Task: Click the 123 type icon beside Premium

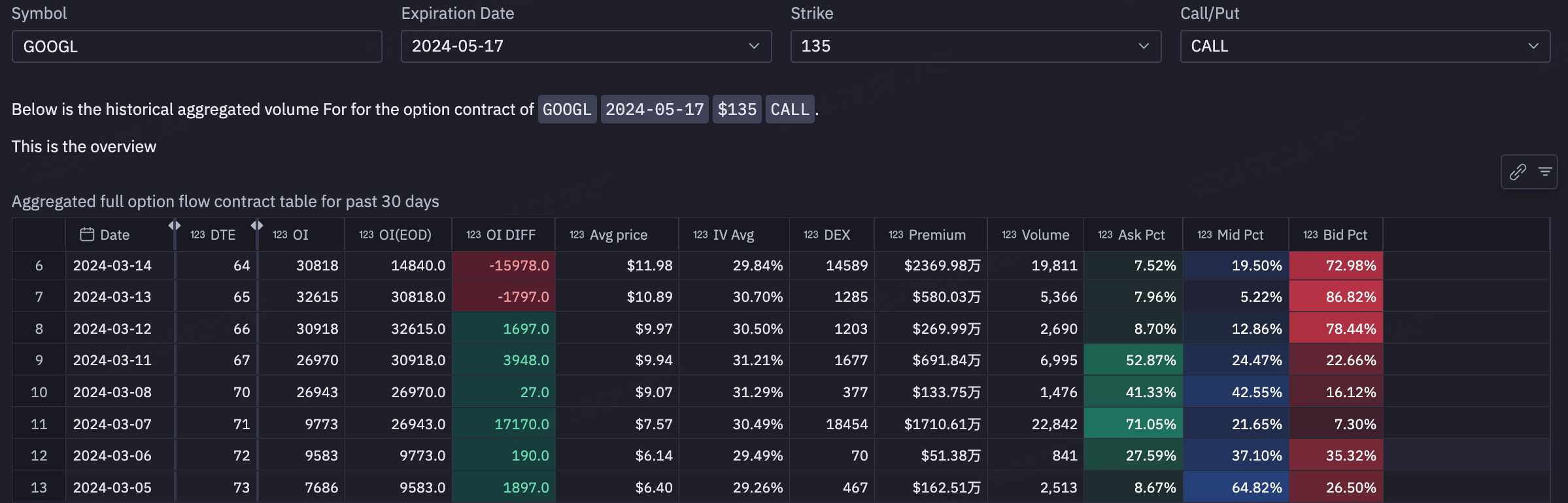Action: (x=896, y=235)
